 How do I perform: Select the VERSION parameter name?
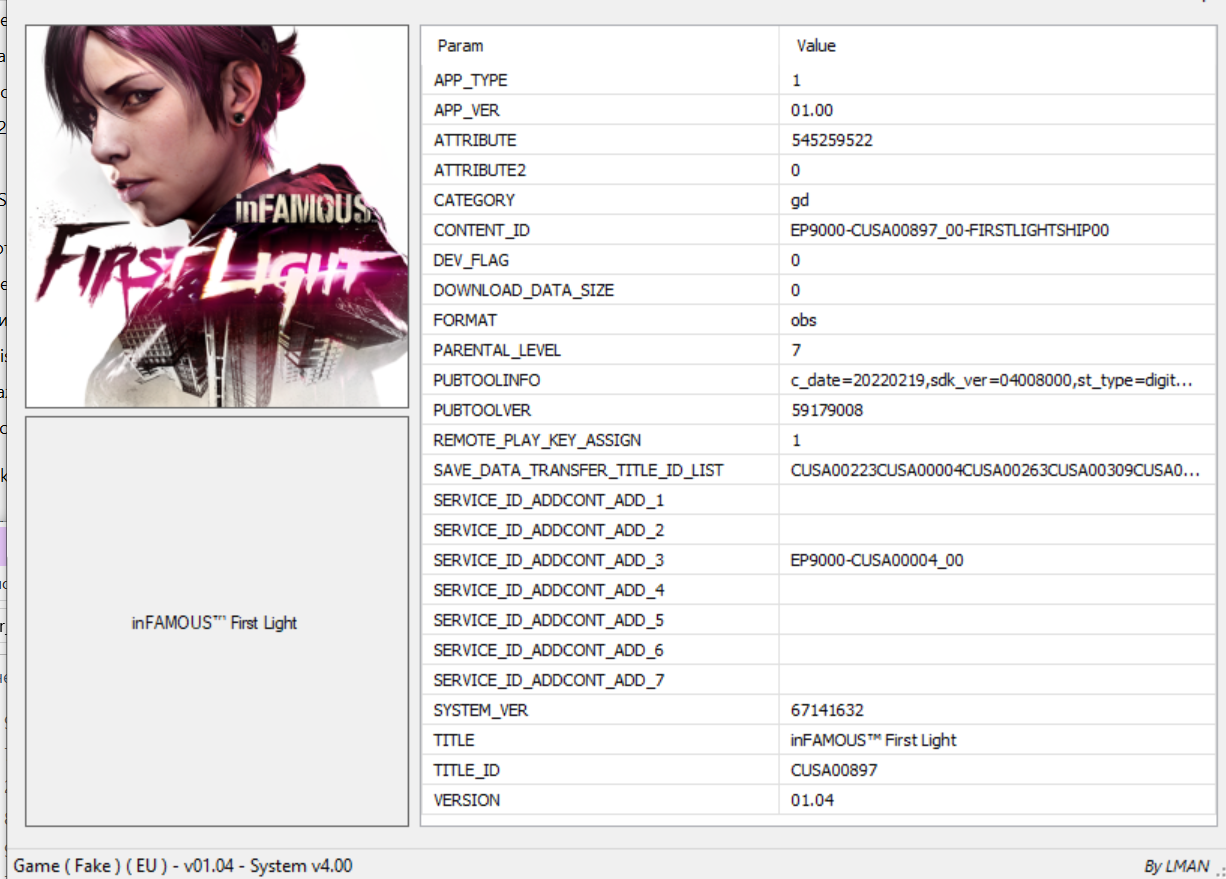pos(467,800)
